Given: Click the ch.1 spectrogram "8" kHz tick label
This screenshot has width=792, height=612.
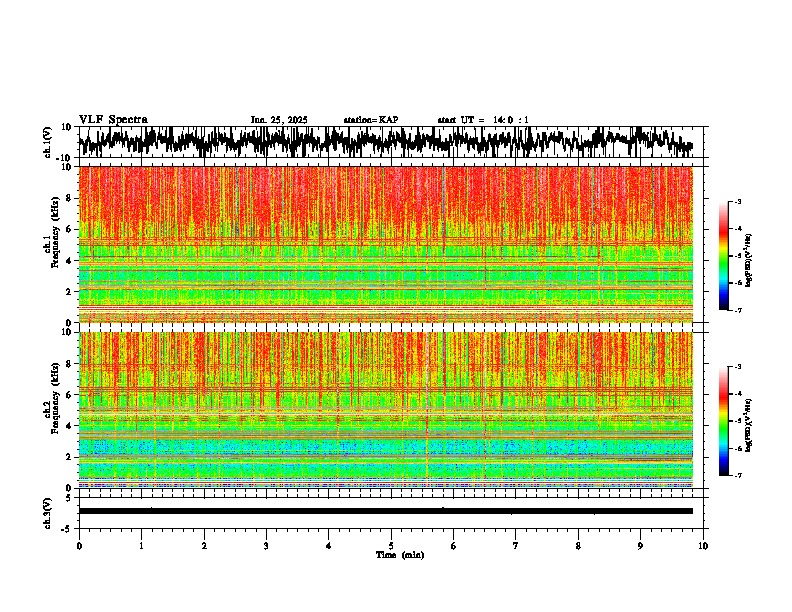Looking at the screenshot, I should point(70,198).
